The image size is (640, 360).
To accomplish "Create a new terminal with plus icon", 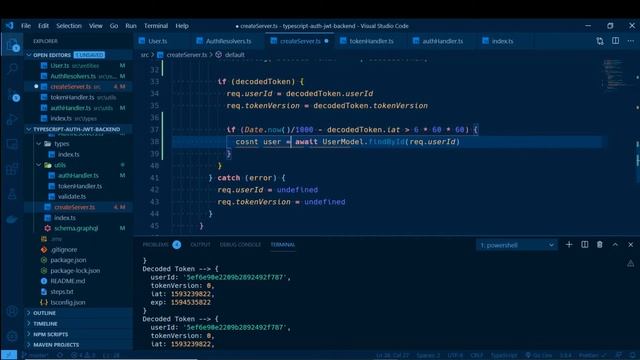I will click(569, 244).
